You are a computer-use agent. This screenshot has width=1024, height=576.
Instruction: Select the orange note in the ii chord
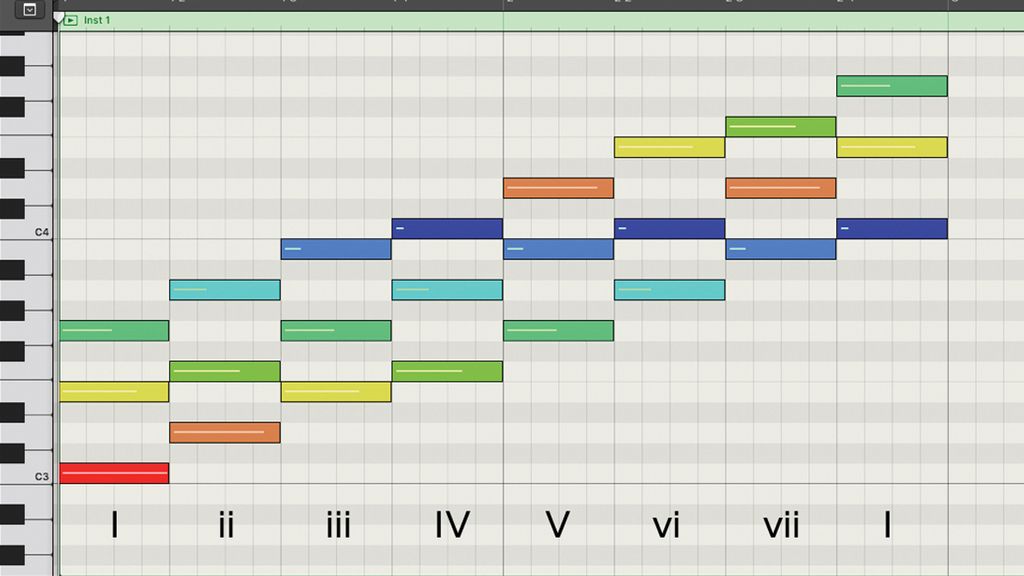point(224,432)
